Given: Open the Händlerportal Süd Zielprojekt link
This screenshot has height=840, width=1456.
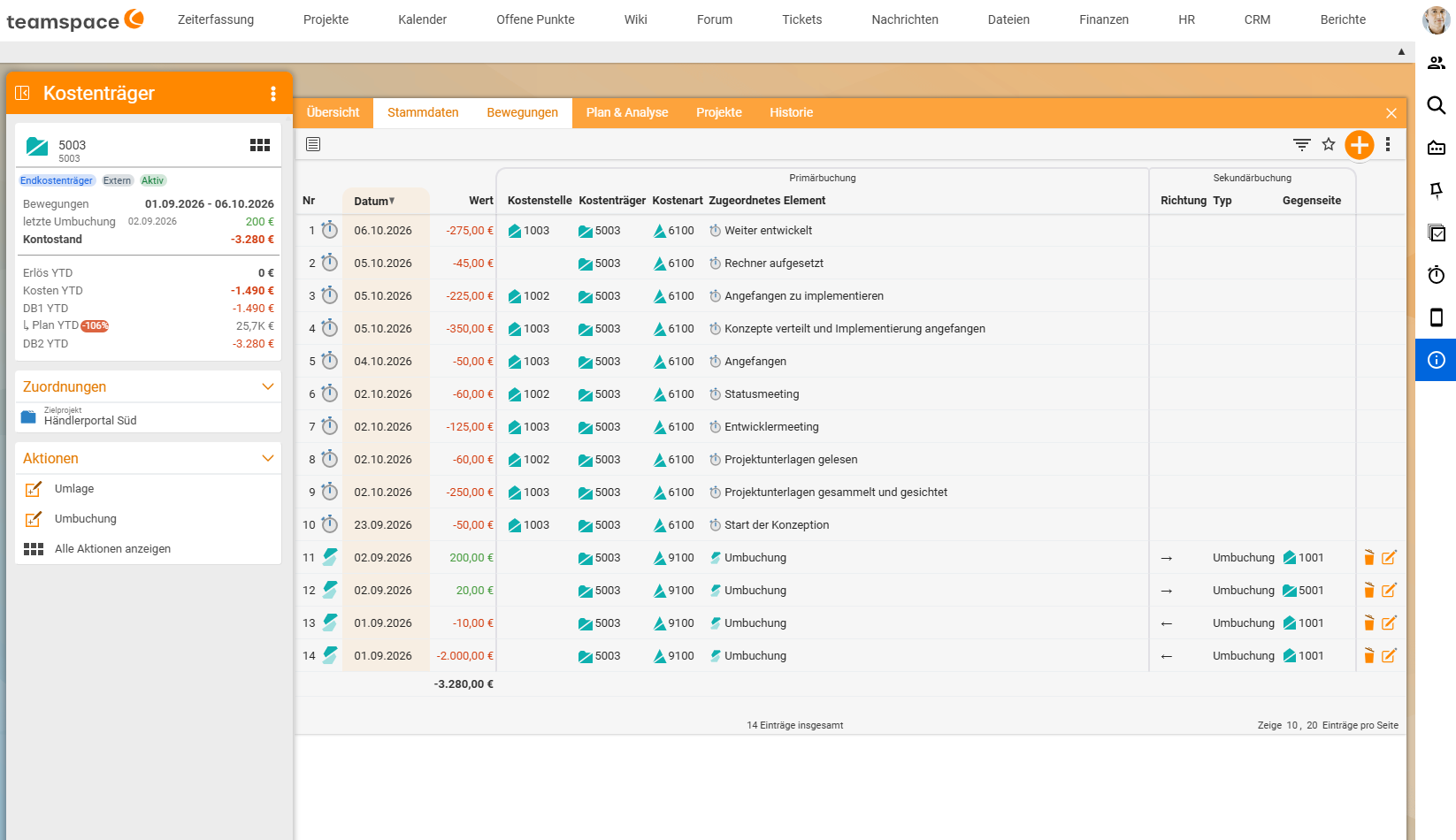Looking at the screenshot, I should click(x=90, y=421).
